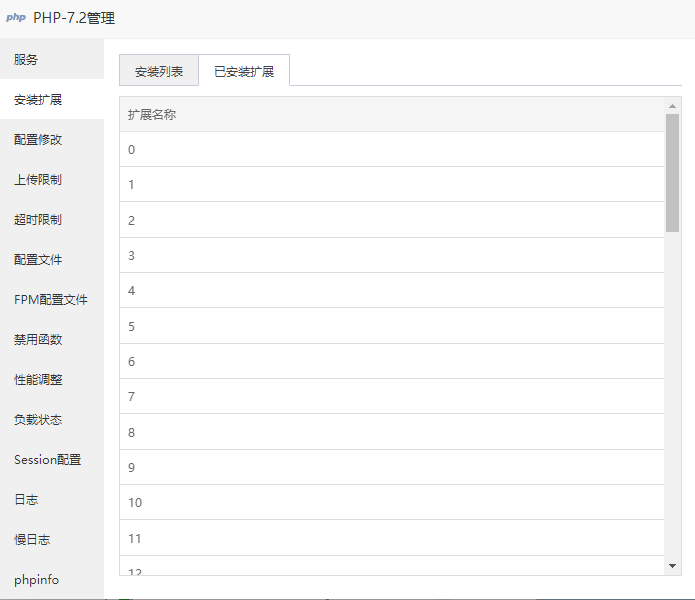Select extension row 1

point(392,184)
